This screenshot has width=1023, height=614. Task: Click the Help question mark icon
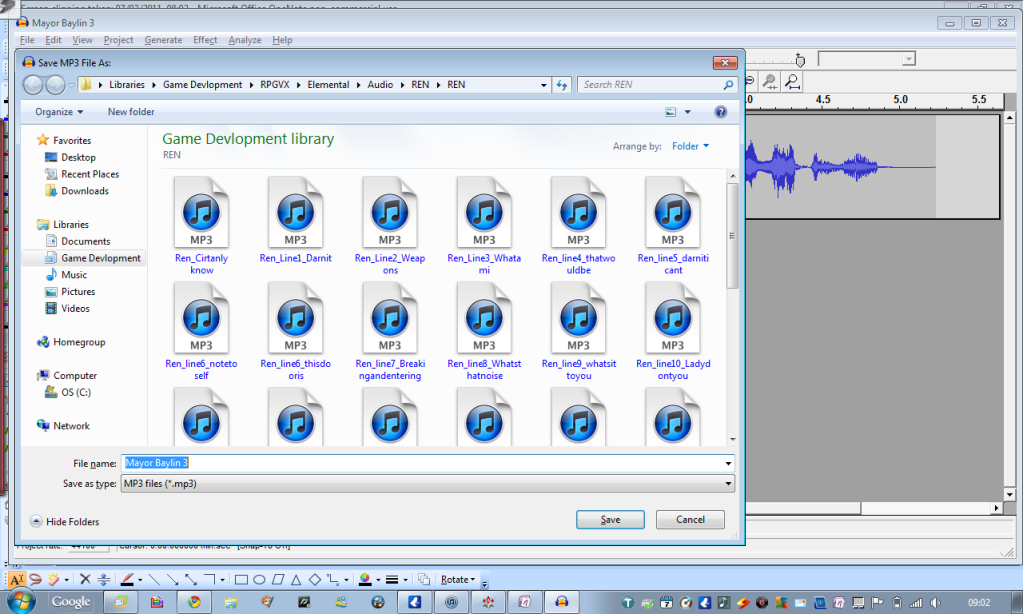tap(720, 112)
